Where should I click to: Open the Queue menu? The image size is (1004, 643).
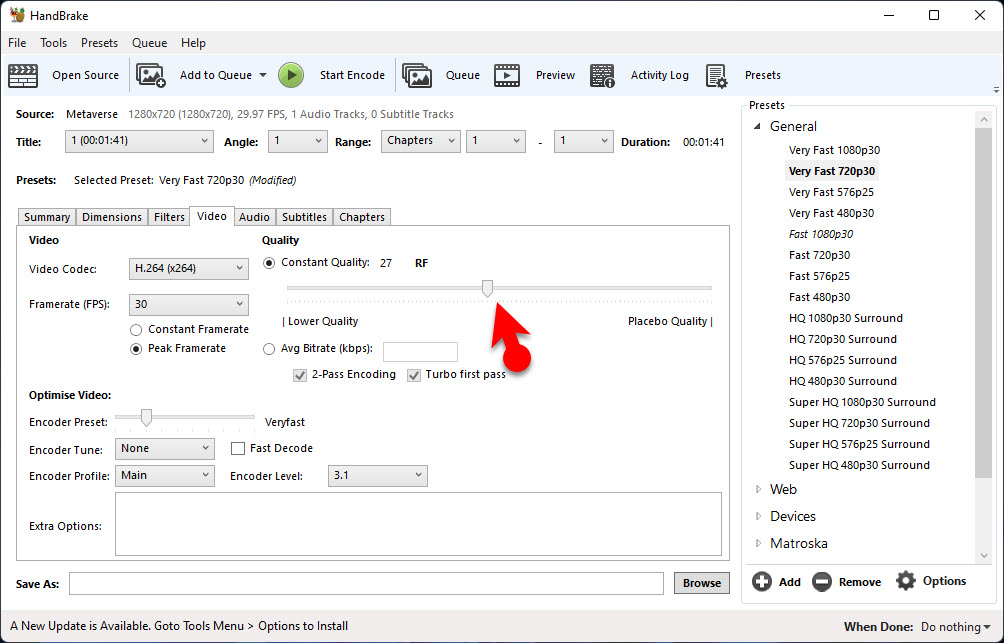149,43
